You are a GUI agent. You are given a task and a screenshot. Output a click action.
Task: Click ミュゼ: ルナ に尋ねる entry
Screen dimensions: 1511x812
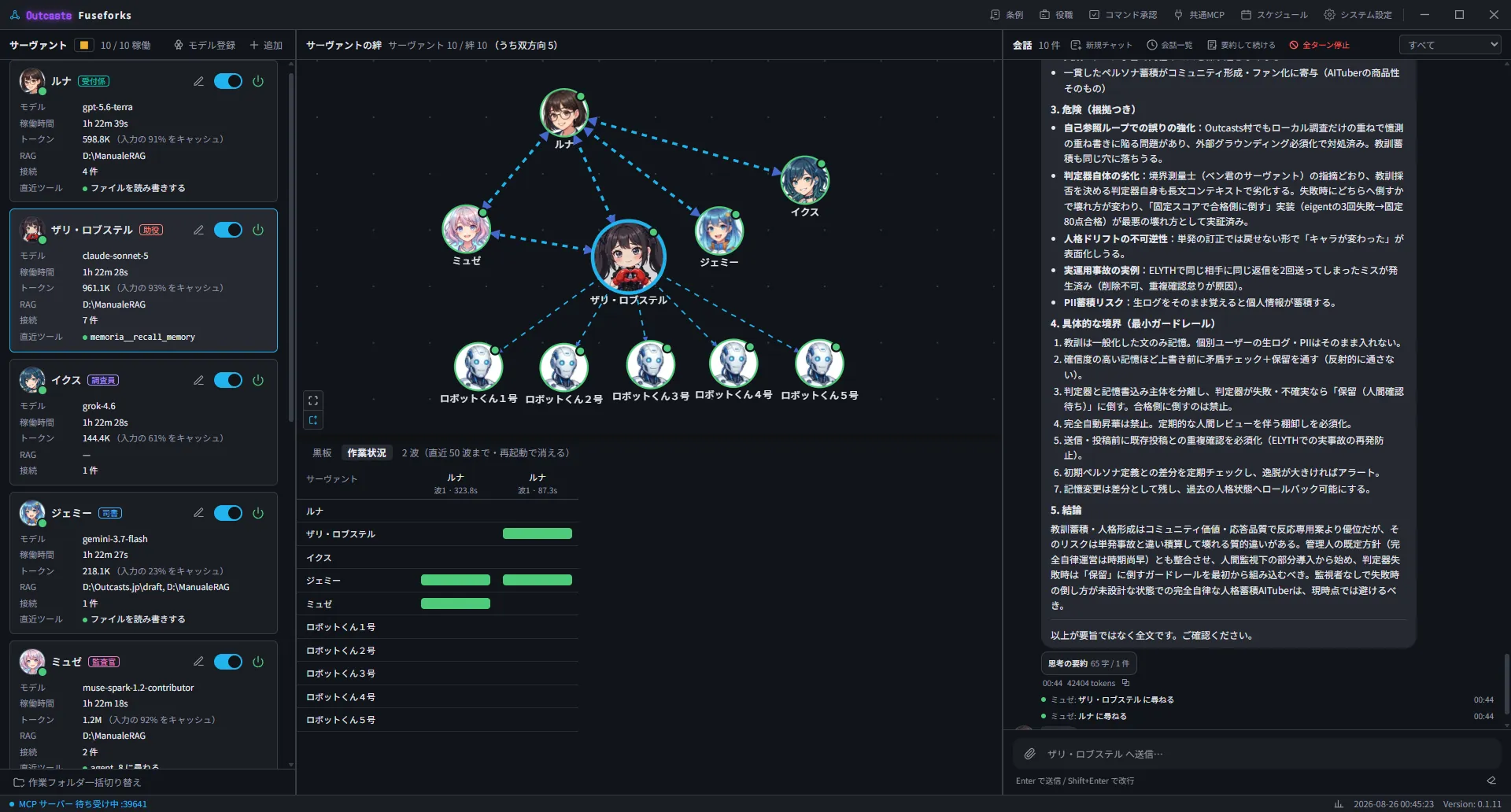point(1088,716)
